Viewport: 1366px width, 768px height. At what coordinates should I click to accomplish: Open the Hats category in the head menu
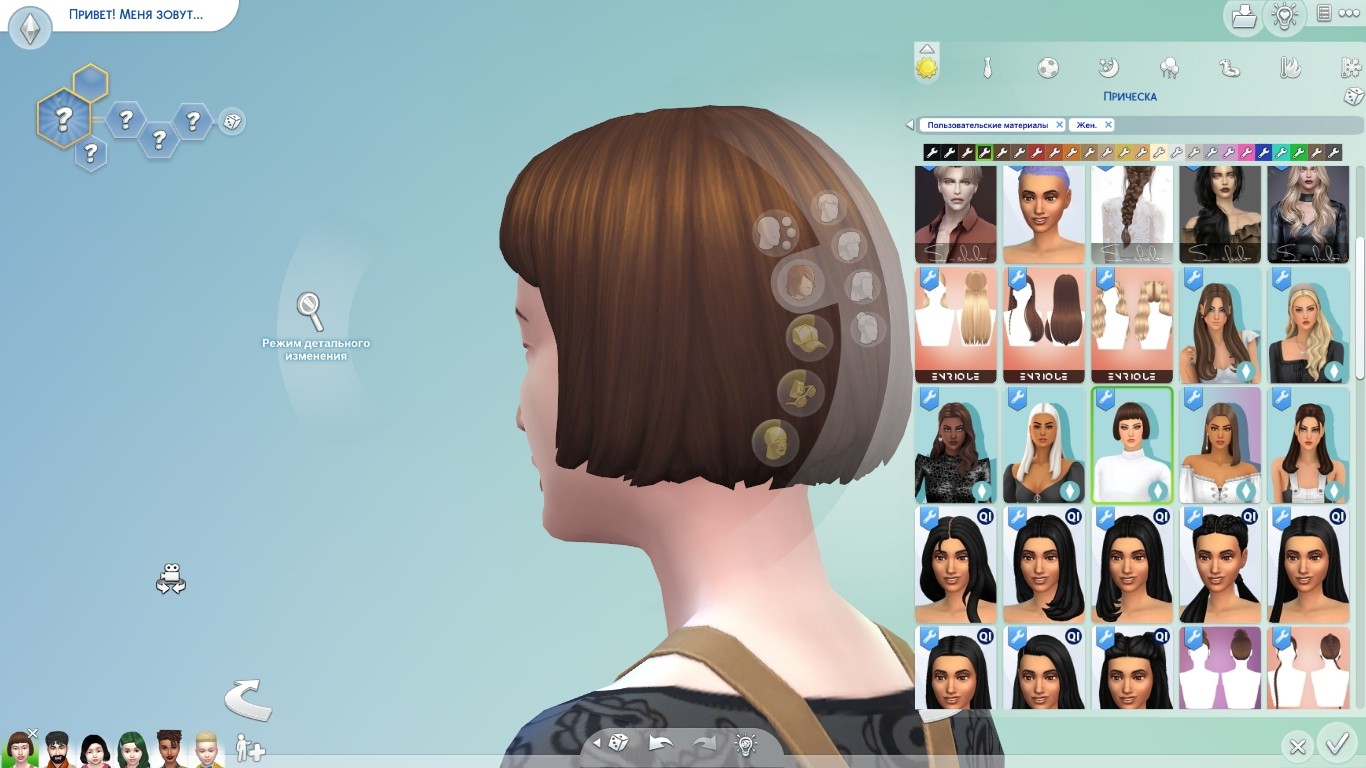pos(807,339)
